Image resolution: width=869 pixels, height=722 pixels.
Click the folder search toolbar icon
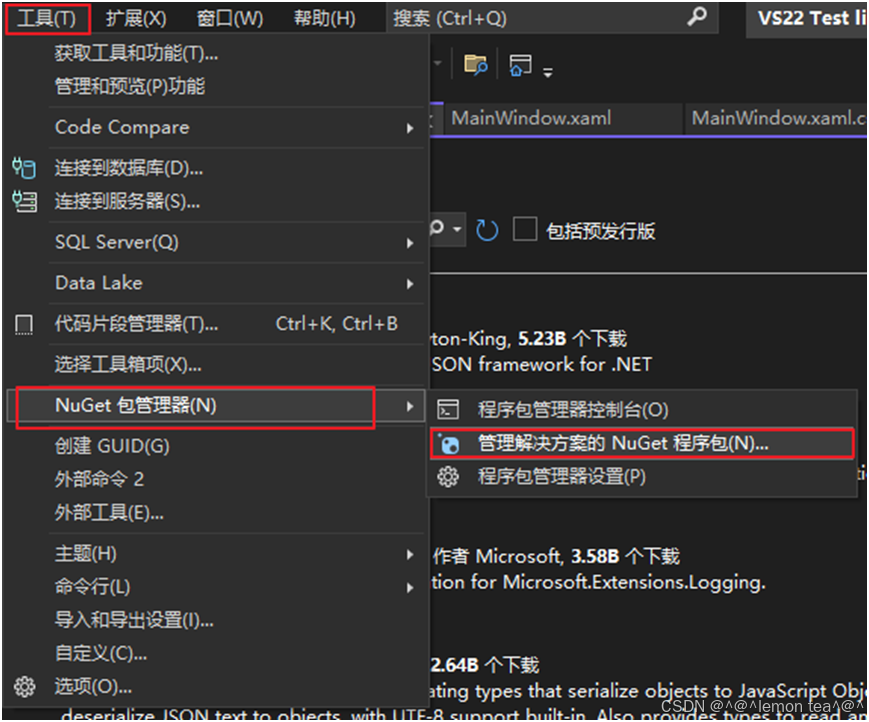[x=475, y=64]
